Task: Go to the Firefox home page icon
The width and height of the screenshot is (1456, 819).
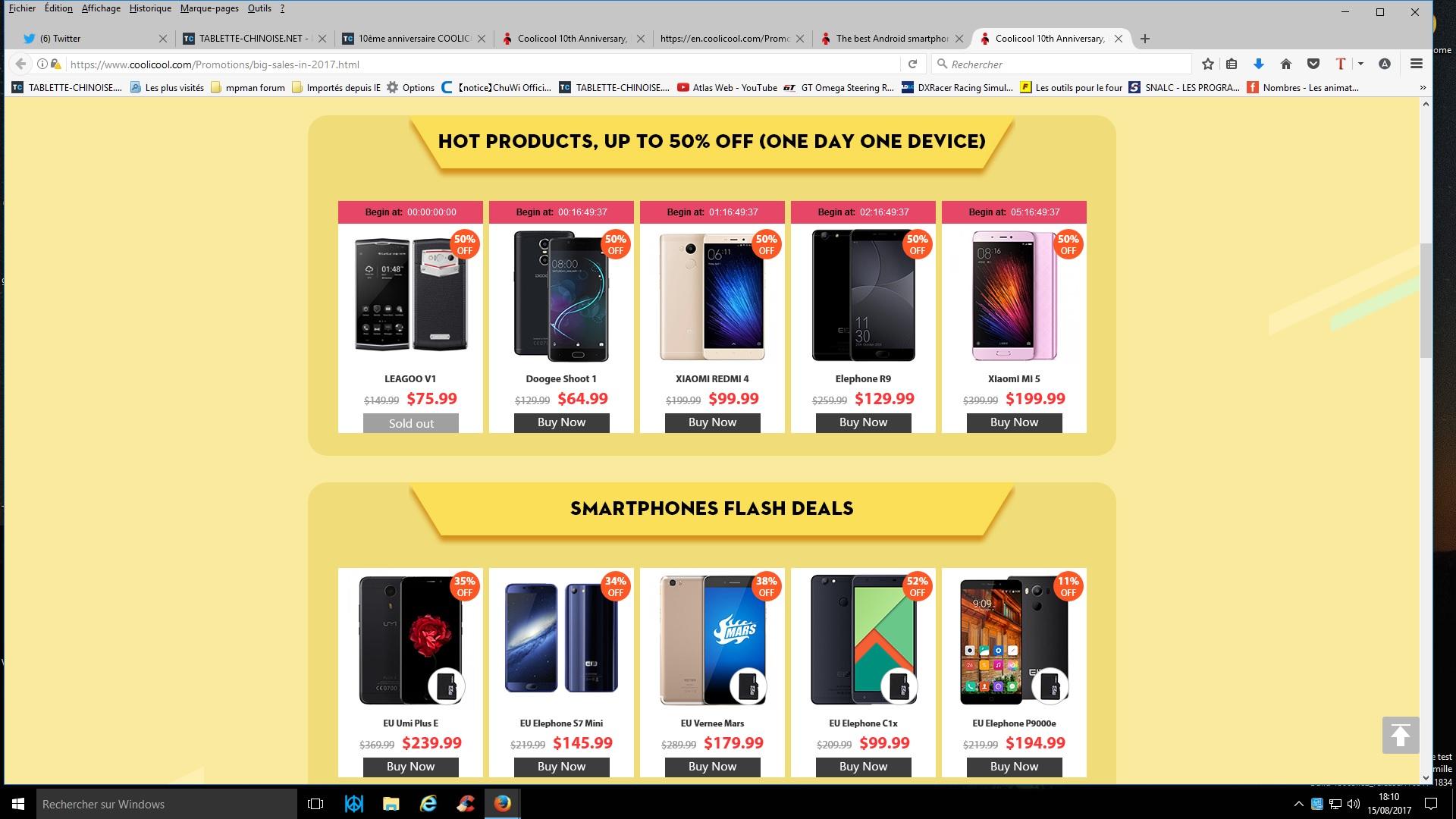Action: point(1285,64)
